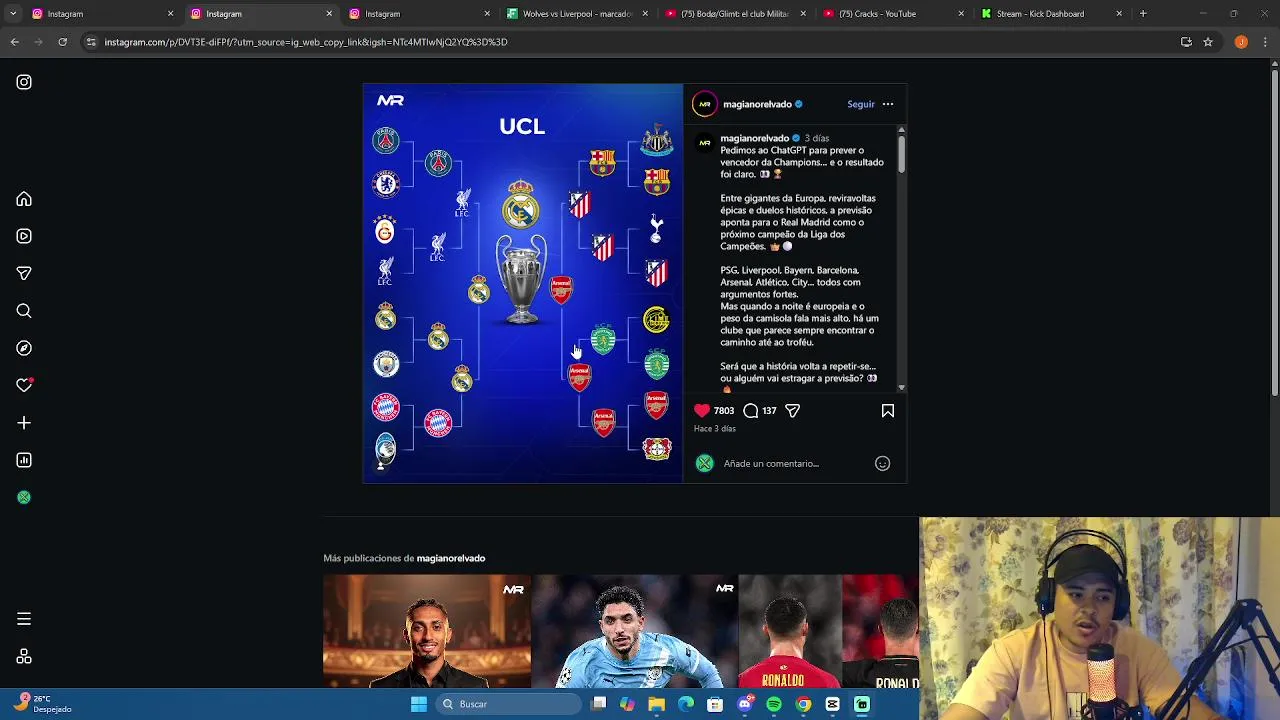Close the active Instagram tab
This screenshot has width=1280, height=720.
coord(329,14)
